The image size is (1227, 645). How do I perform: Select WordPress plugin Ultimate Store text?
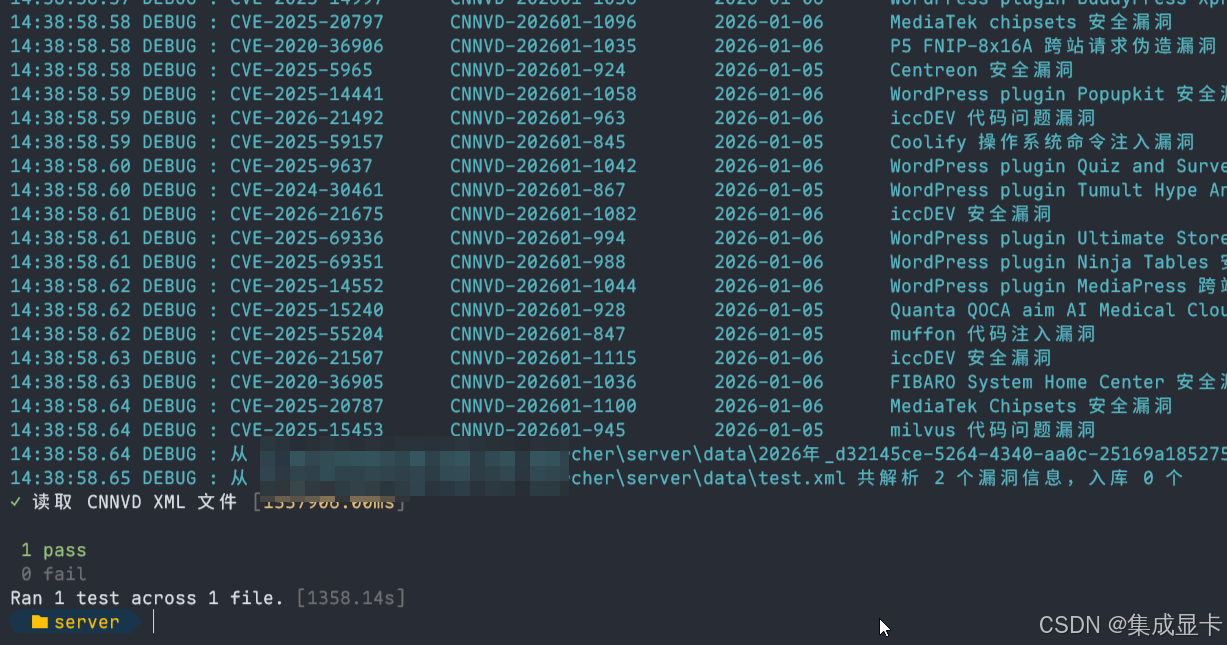pyautogui.click(x=1058, y=238)
